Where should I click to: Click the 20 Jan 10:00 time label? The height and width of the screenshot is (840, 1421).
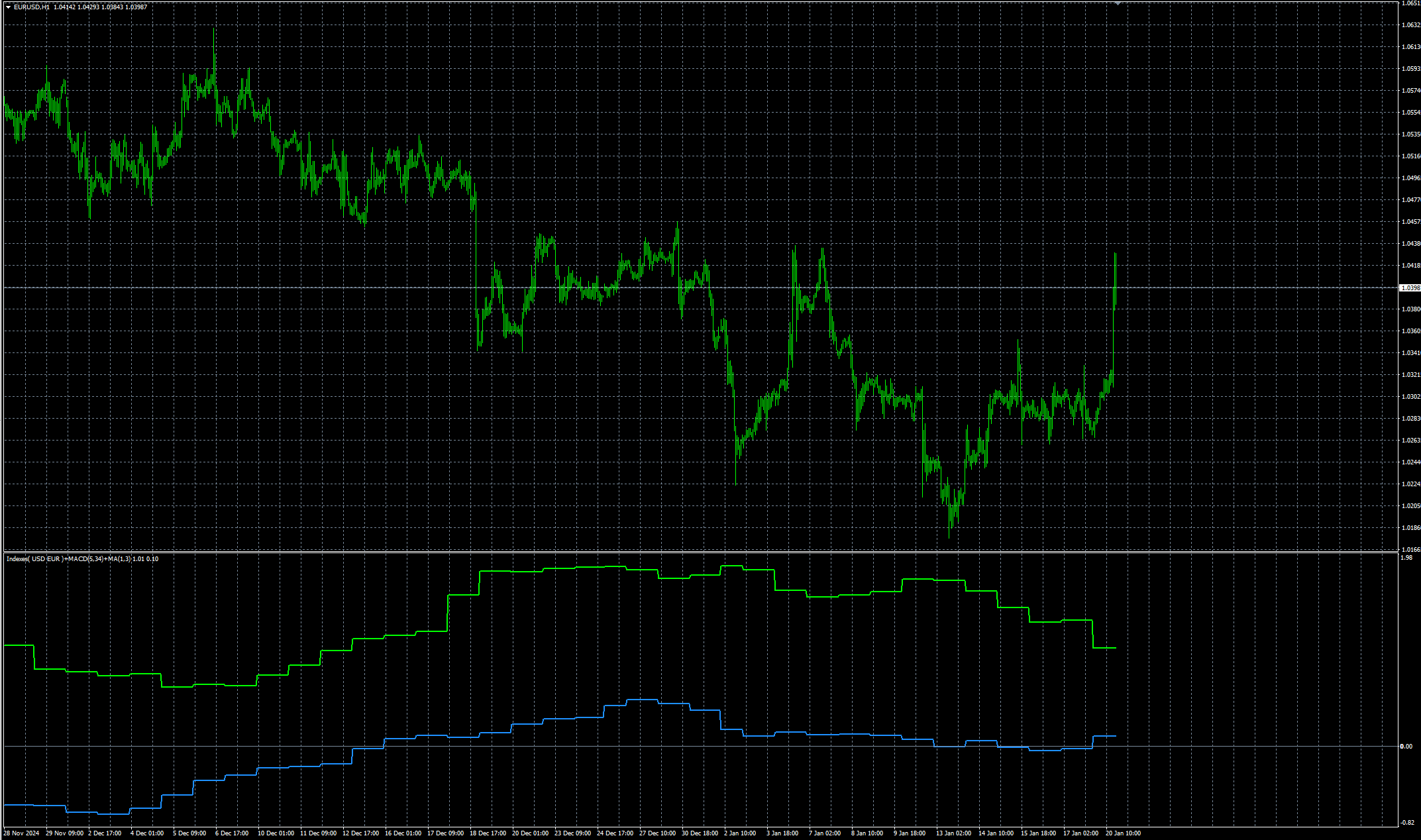[x=1124, y=833]
